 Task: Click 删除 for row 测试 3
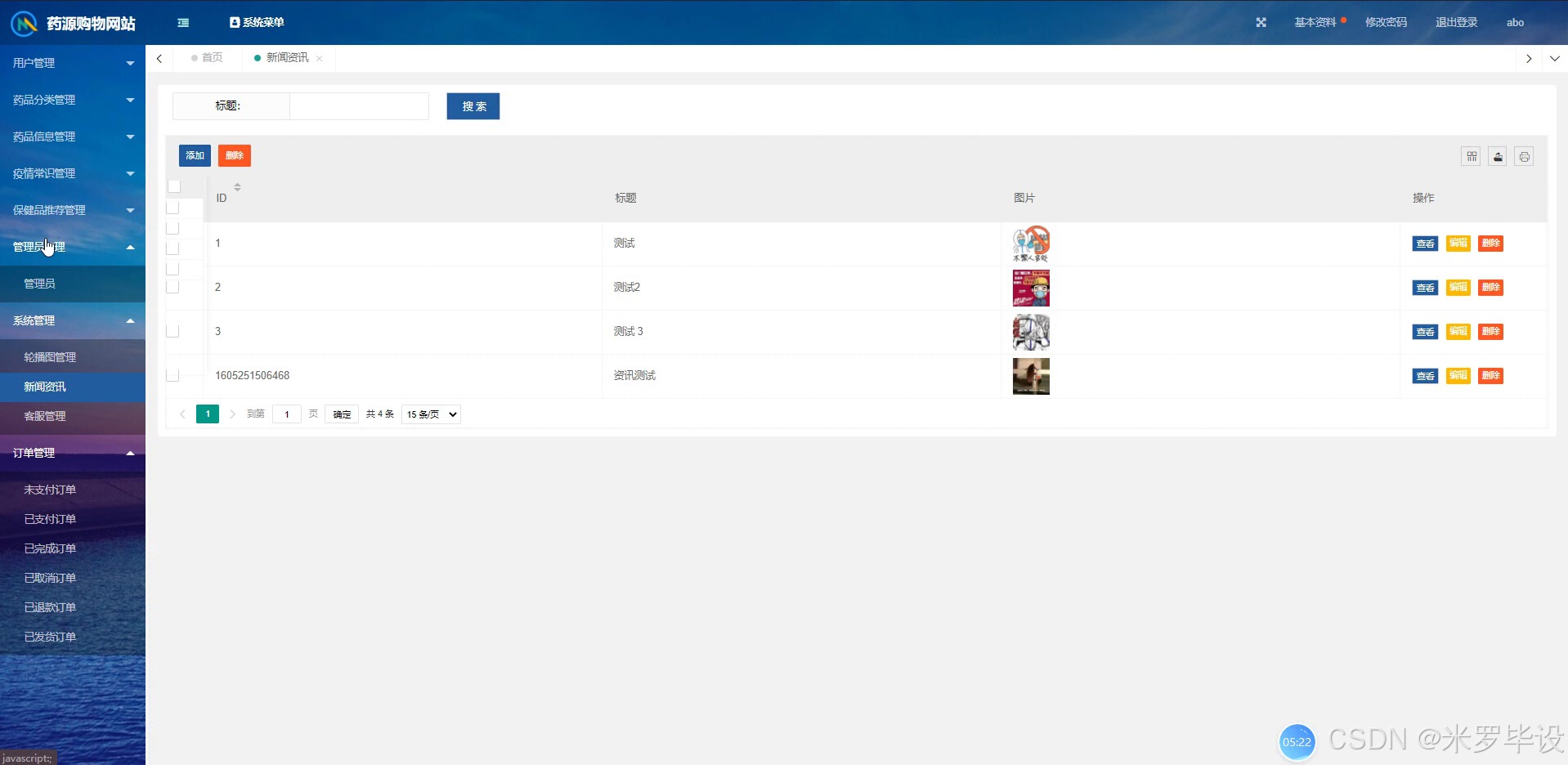pyautogui.click(x=1491, y=332)
